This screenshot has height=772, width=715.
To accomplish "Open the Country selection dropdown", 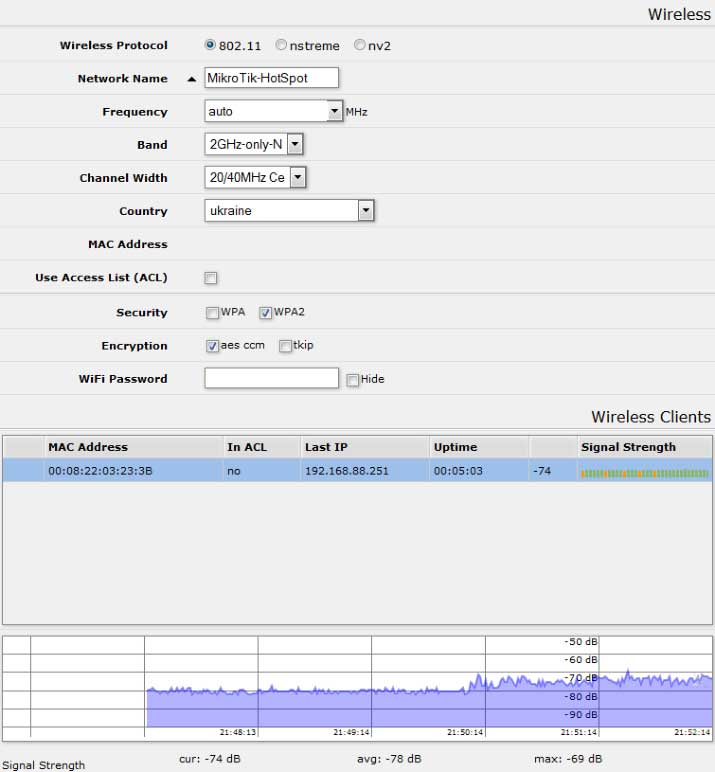I will tap(366, 211).
